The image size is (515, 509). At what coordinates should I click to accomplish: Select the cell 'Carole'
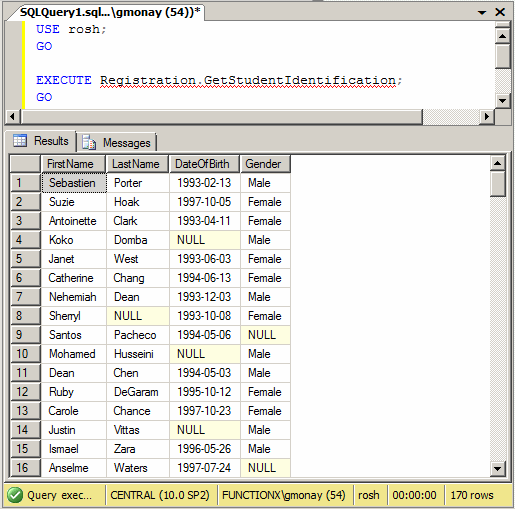point(74,411)
